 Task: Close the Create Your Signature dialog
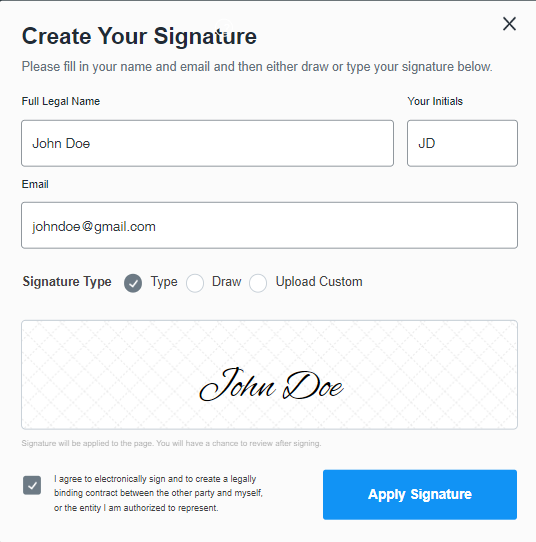click(x=509, y=24)
